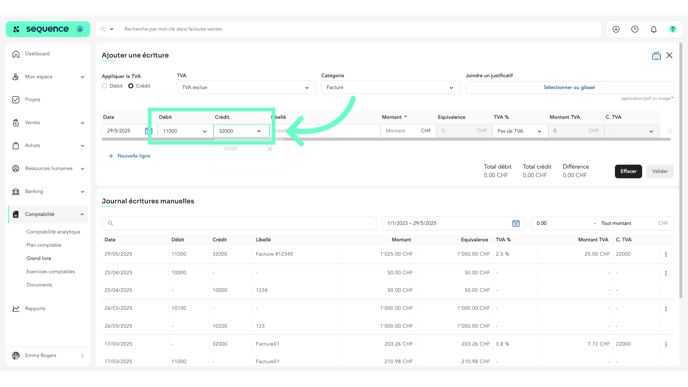Click the sequence logo
688x387 pixels.
tap(48, 29)
